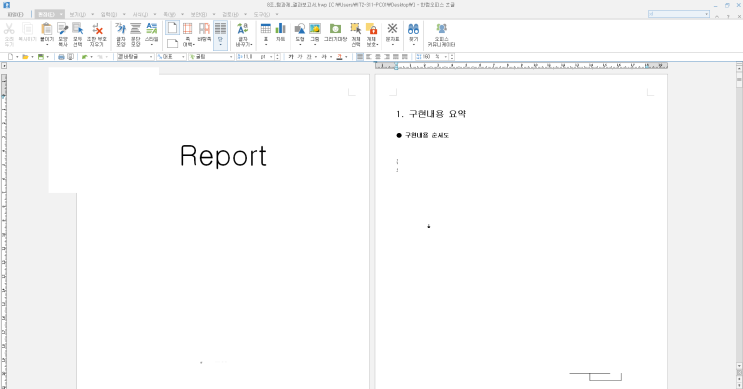The height and width of the screenshot is (389, 743).
Task: Select center paragraph alignment
Action: (378, 57)
